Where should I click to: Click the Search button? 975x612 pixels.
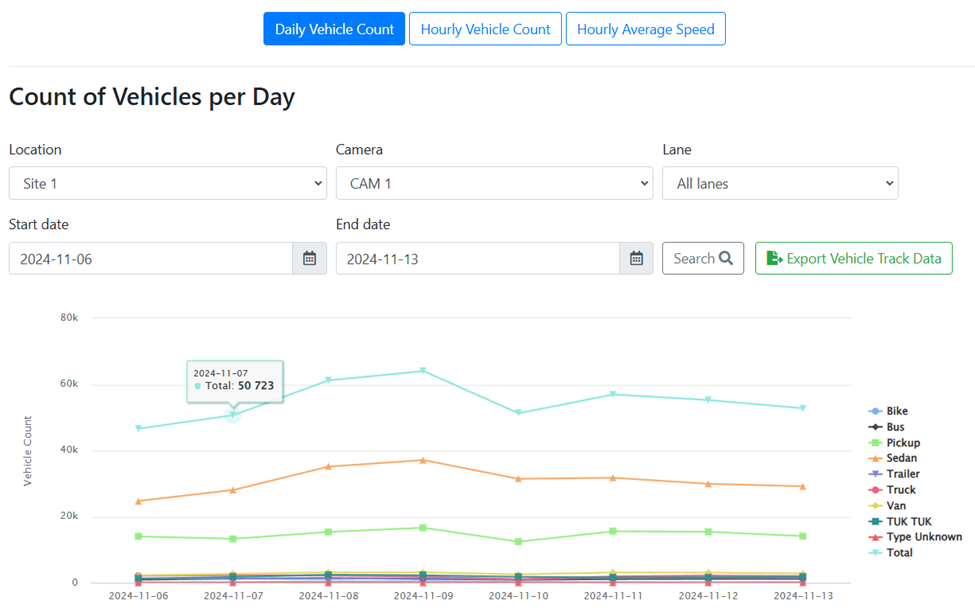[702, 259]
